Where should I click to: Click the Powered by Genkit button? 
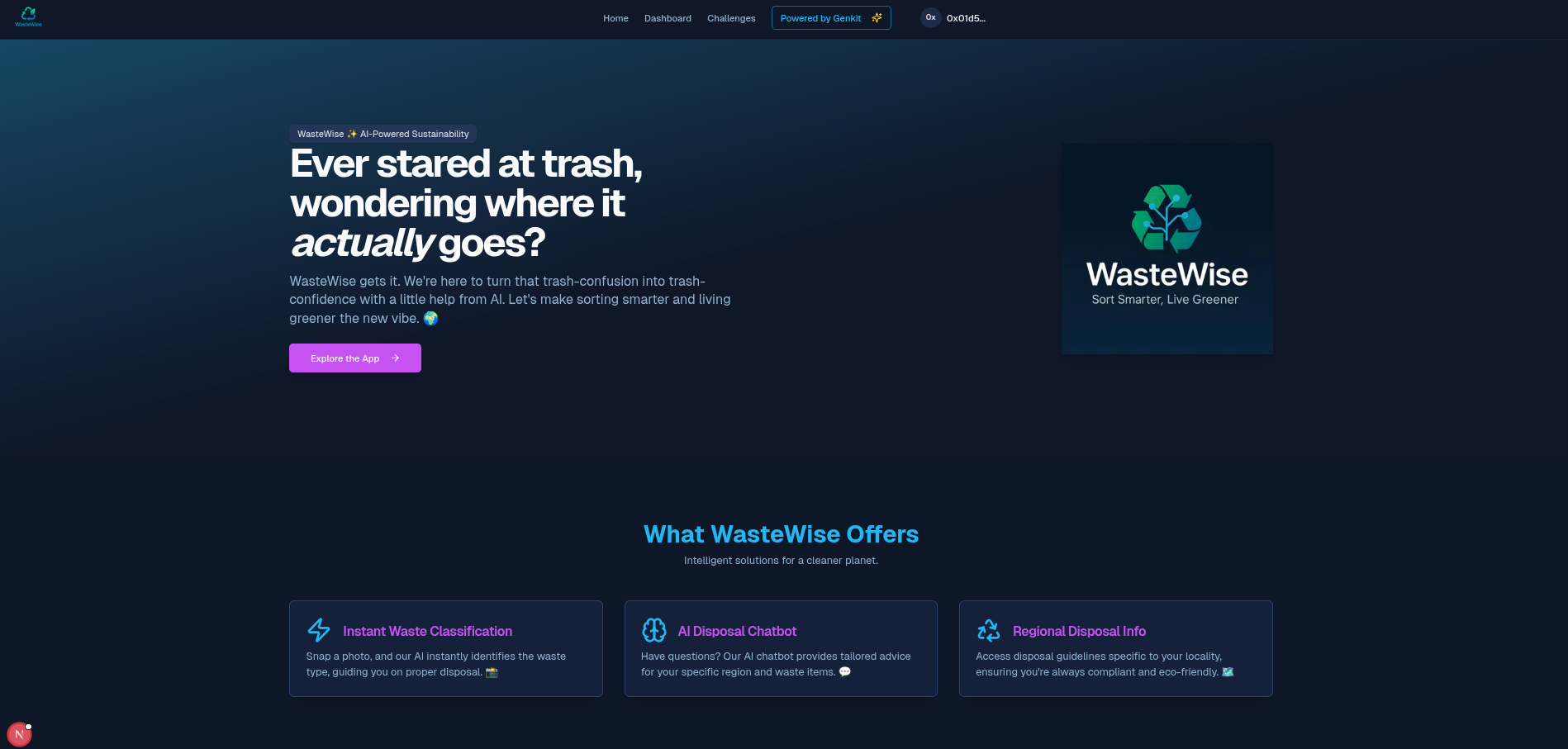[831, 17]
